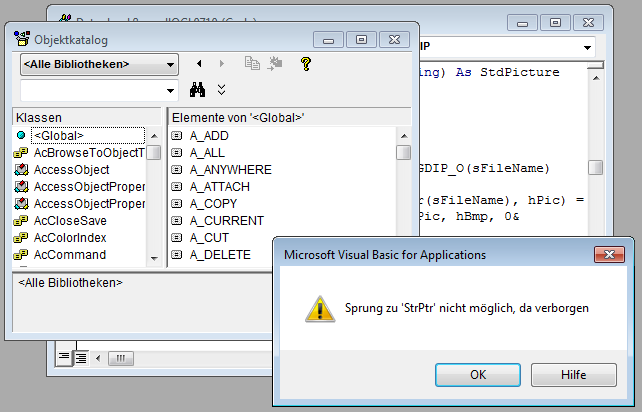Maximize the Objektkatalog window
This screenshot has width=642, height=412.
(361, 40)
